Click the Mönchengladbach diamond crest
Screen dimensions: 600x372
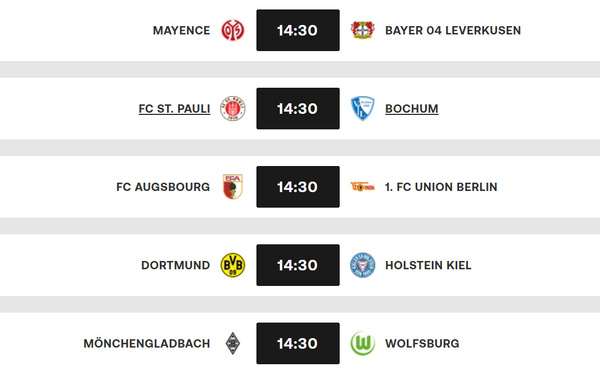[x=233, y=343]
